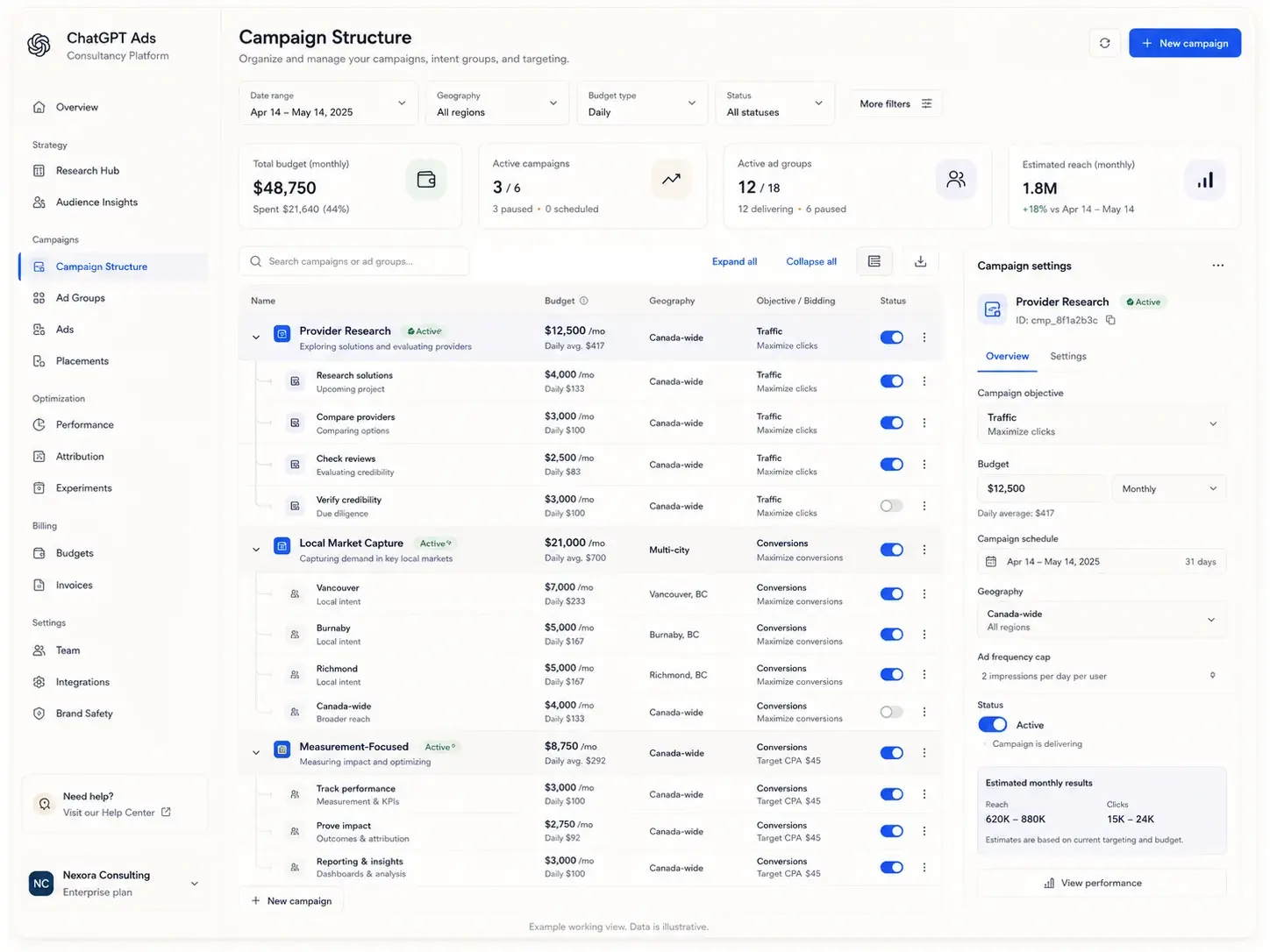Click the Active ad groups people icon
This screenshot has width=1270, height=952.
coord(956,180)
